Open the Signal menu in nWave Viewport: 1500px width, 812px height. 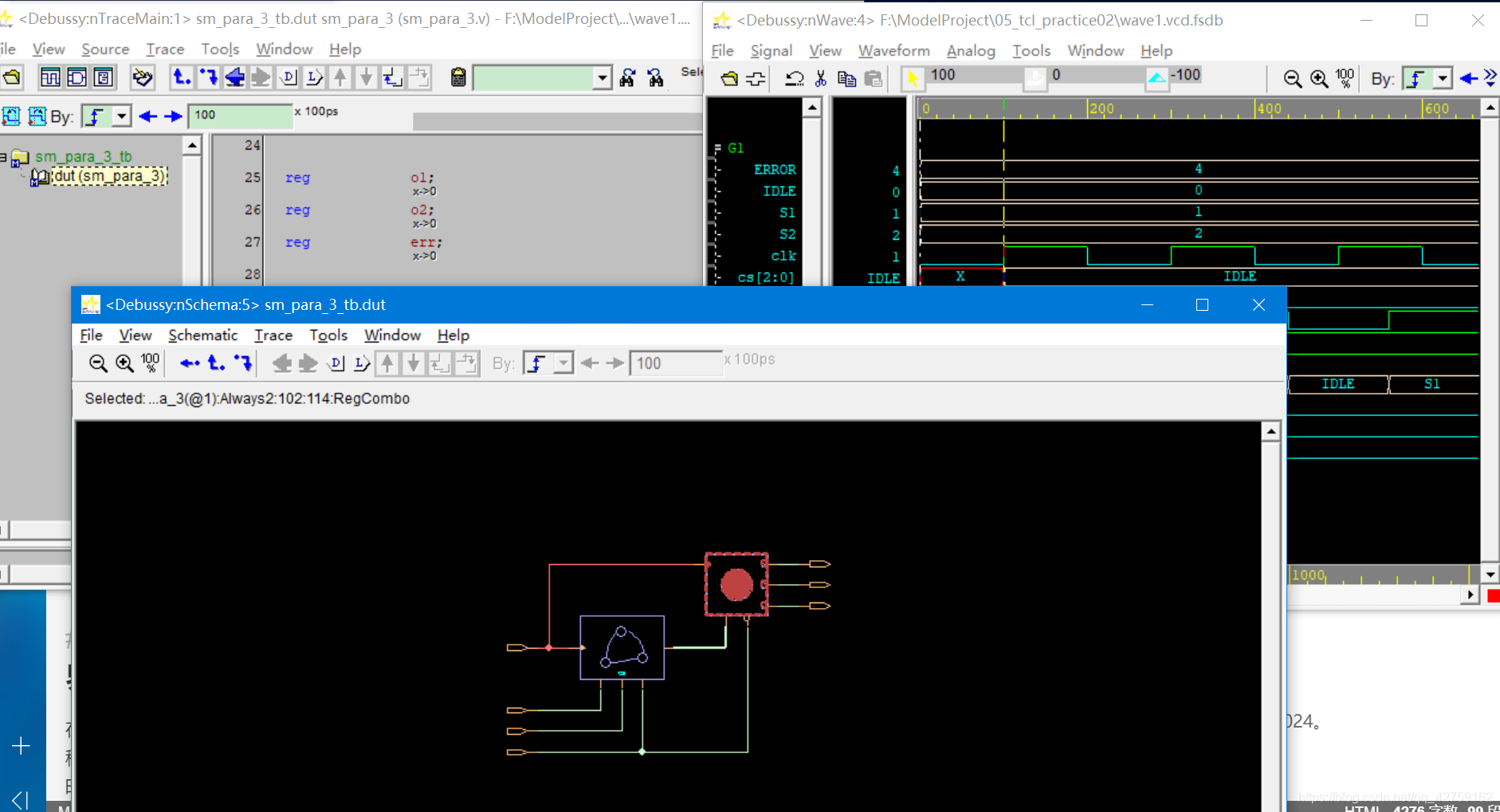coord(771,51)
